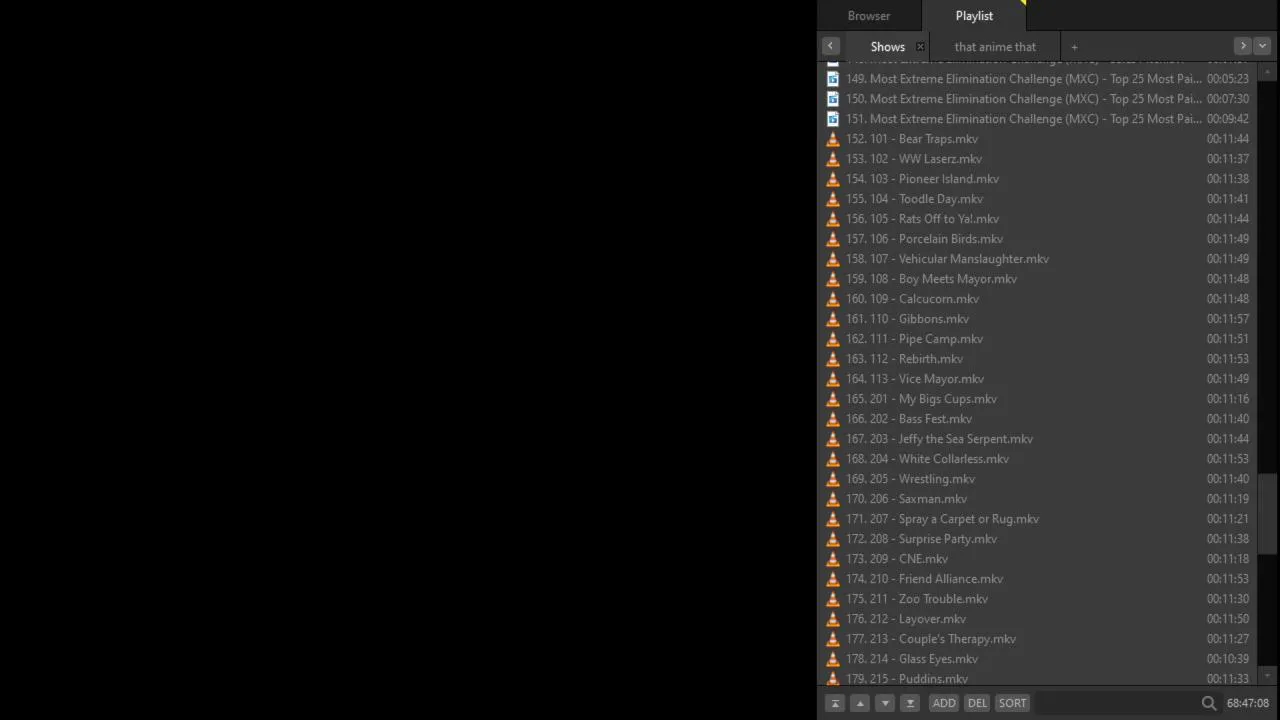Move selected playlist item down one
The image size is (1280, 720).
[x=885, y=703]
